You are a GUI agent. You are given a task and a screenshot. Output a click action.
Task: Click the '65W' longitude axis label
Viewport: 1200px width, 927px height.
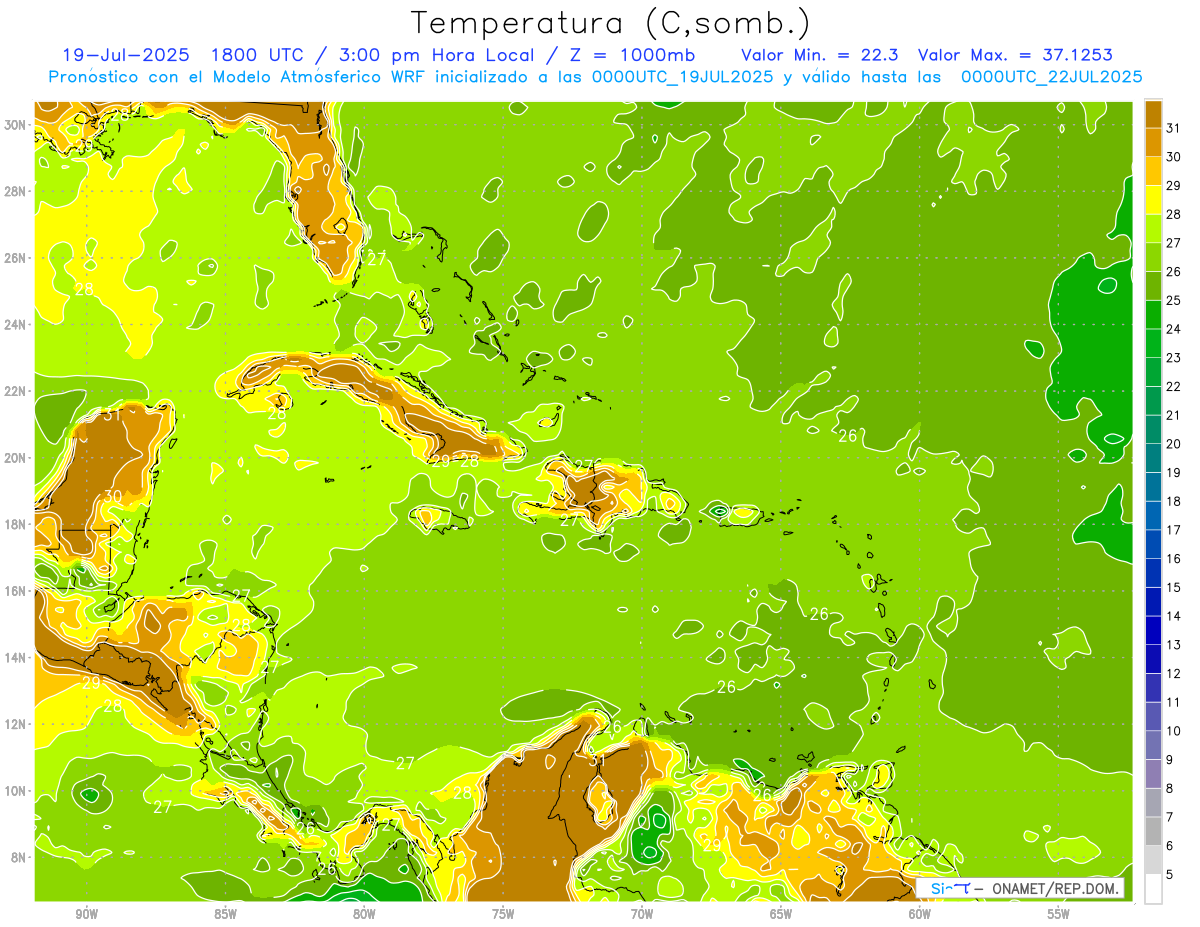click(781, 914)
